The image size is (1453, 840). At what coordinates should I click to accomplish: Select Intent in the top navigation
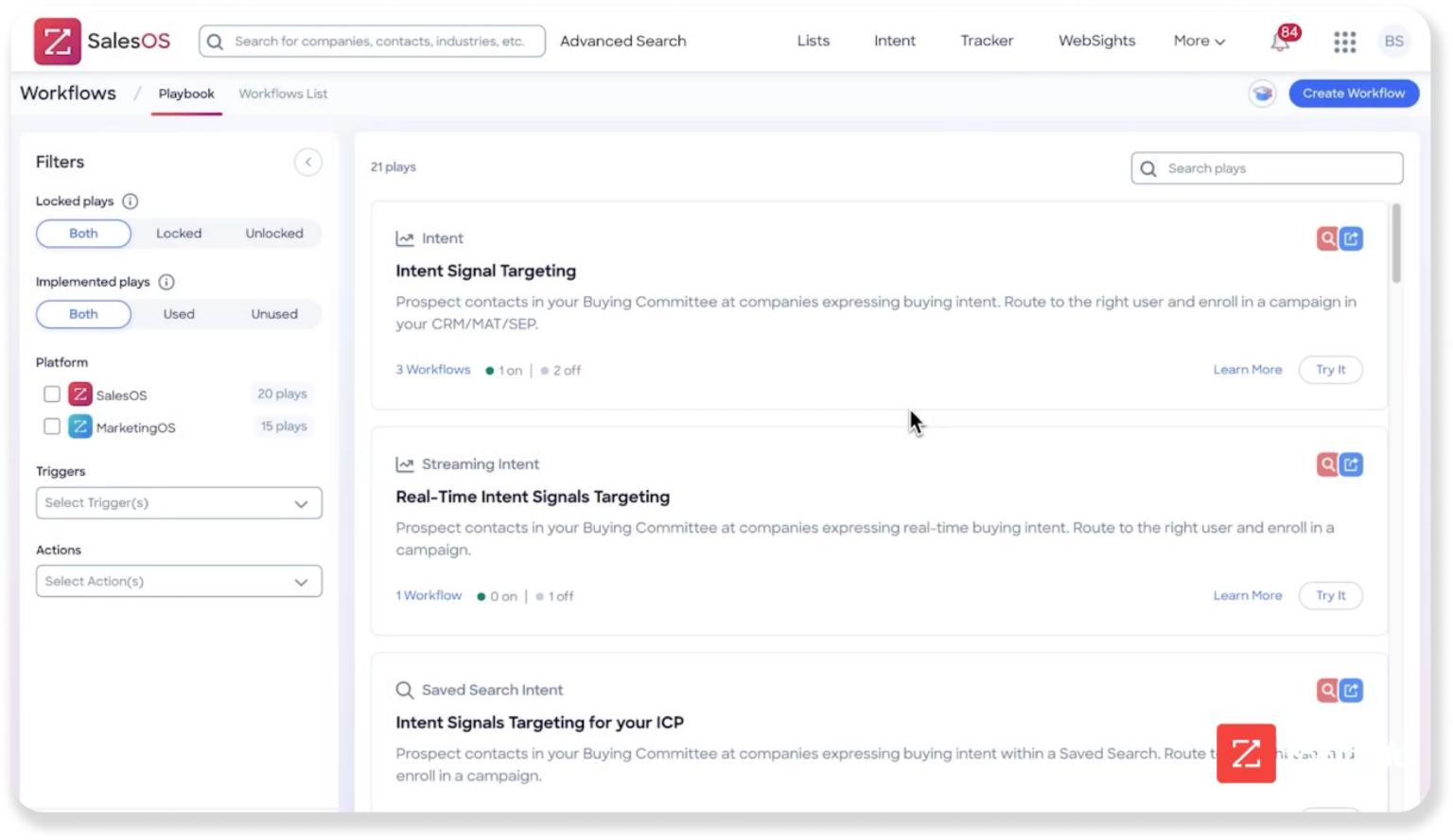coord(894,41)
